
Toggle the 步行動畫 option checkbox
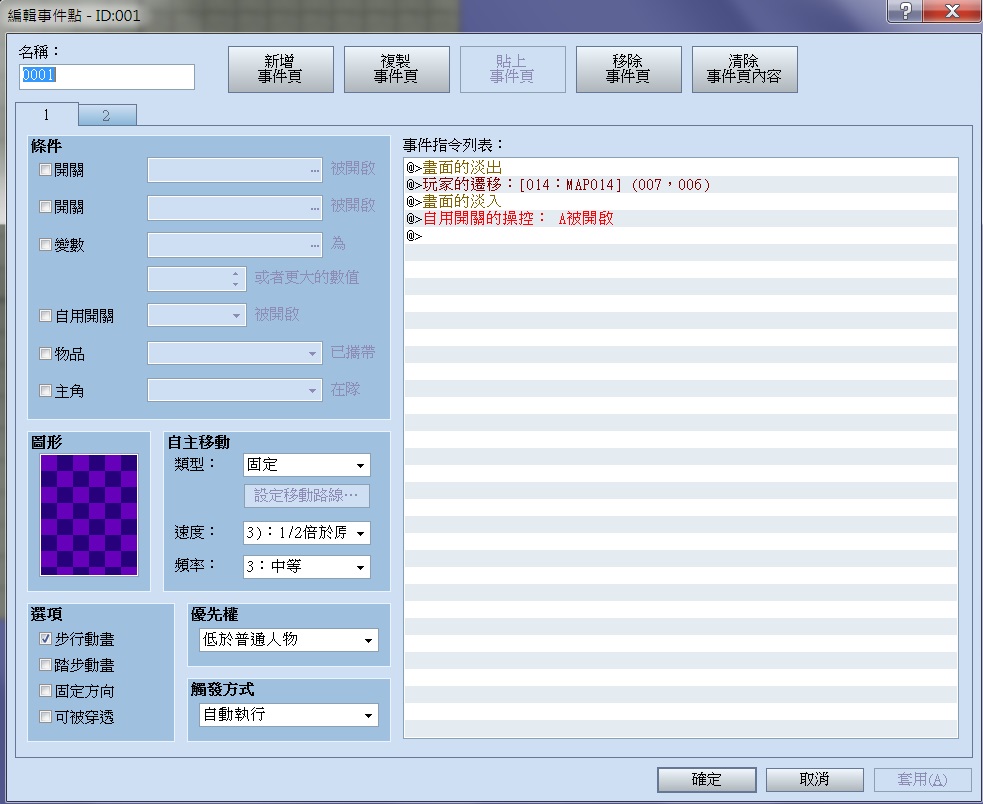pyautogui.click(x=45, y=638)
